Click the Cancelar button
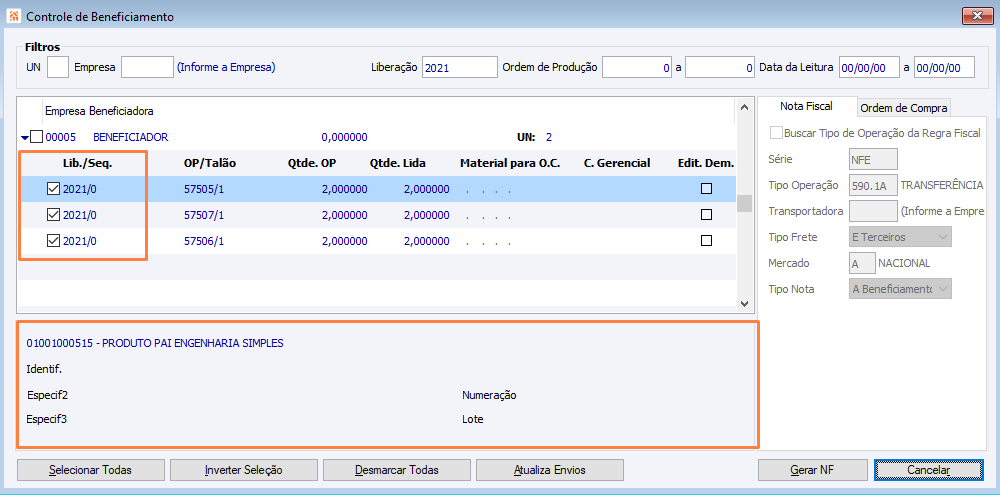 coord(929,470)
